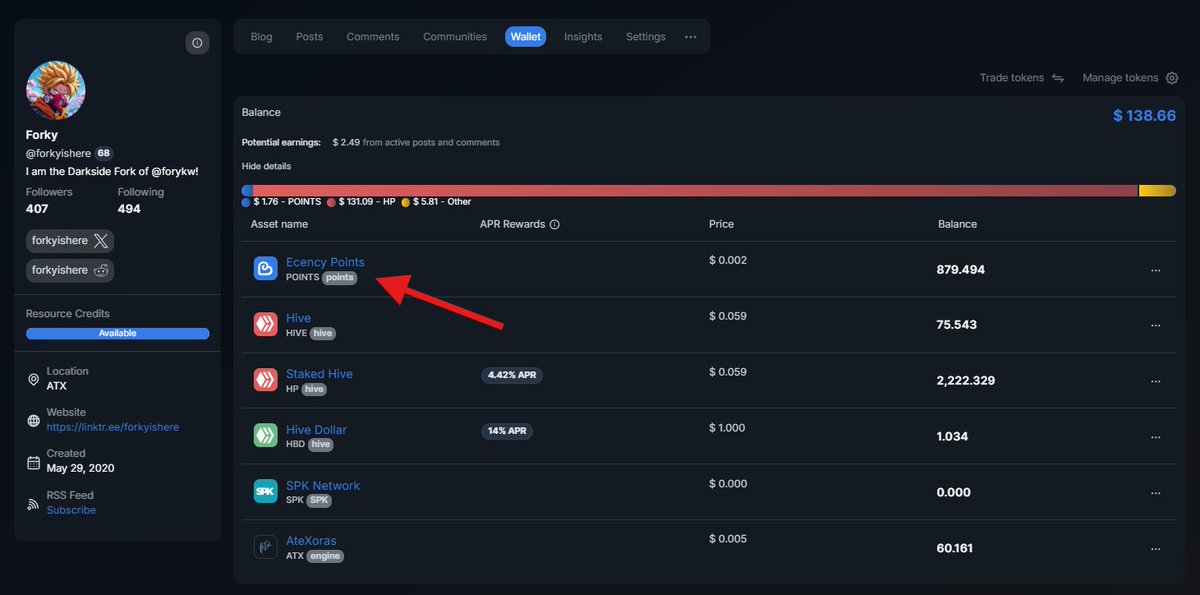Select the Wallet tab
Screen dimensions: 1200x595
tap(525, 37)
